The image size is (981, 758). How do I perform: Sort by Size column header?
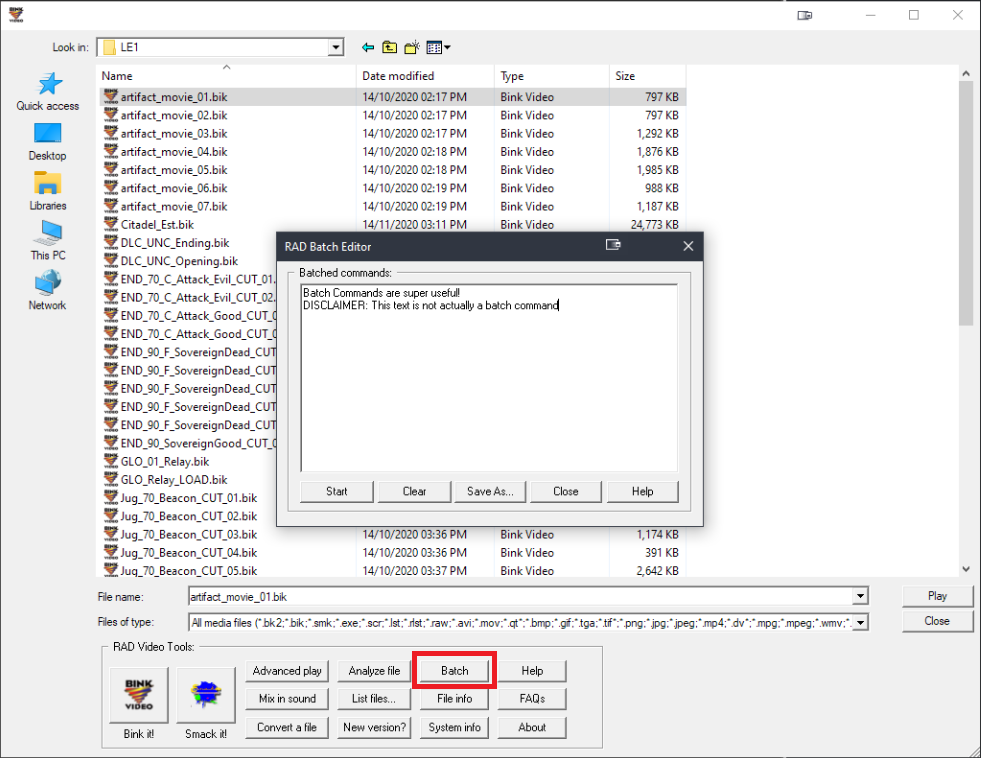coord(648,76)
